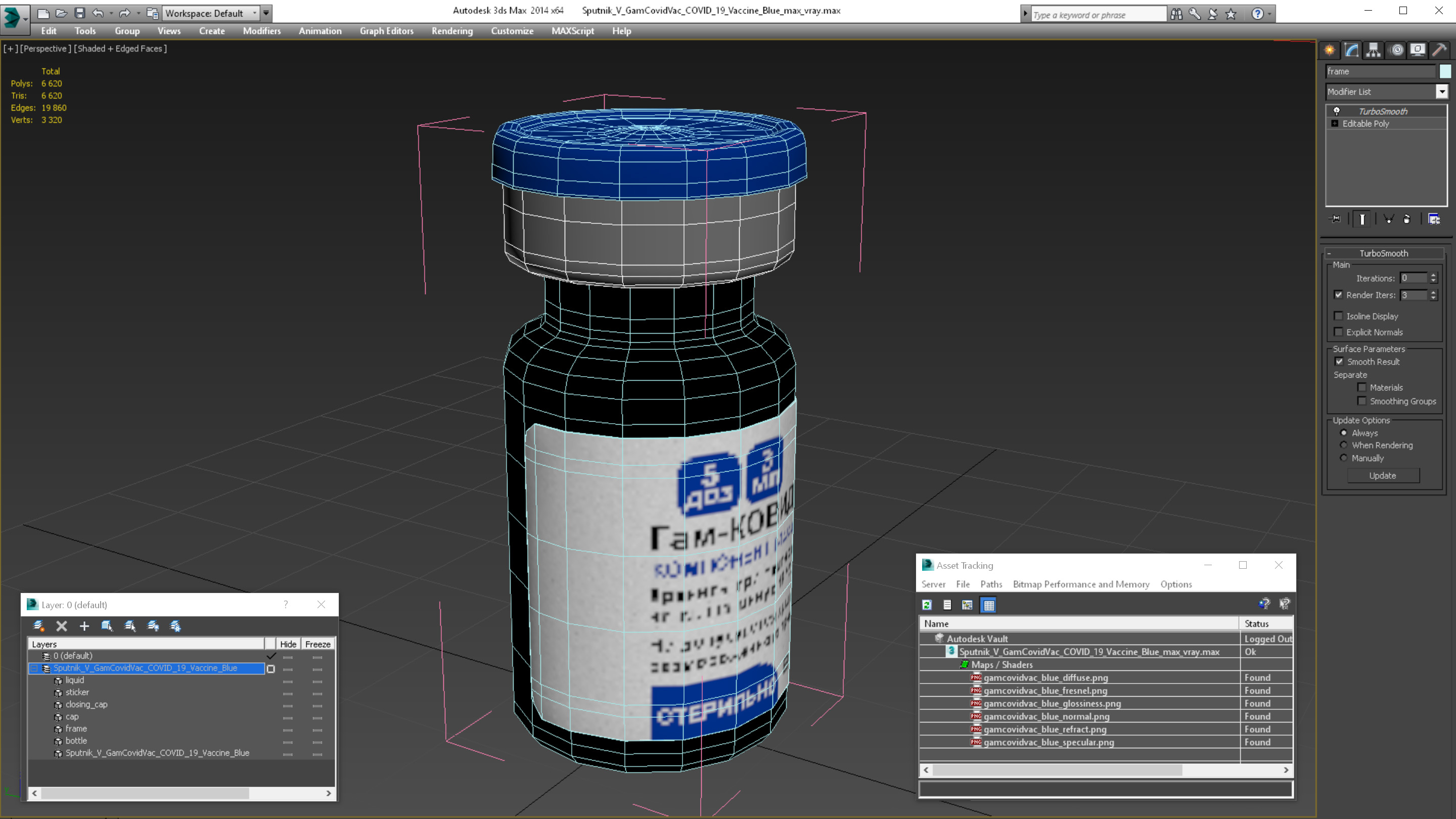Click the Freeze column header in Layer dialog
1456x819 pixels.
(x=317, y=644)
